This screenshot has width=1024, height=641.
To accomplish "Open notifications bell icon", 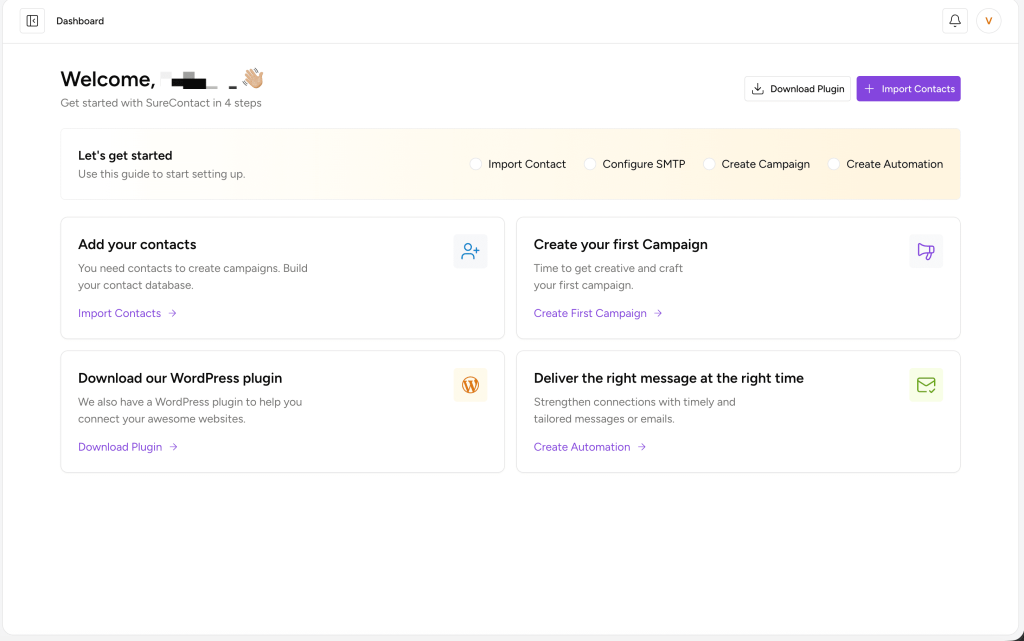I will pos(954,21).
